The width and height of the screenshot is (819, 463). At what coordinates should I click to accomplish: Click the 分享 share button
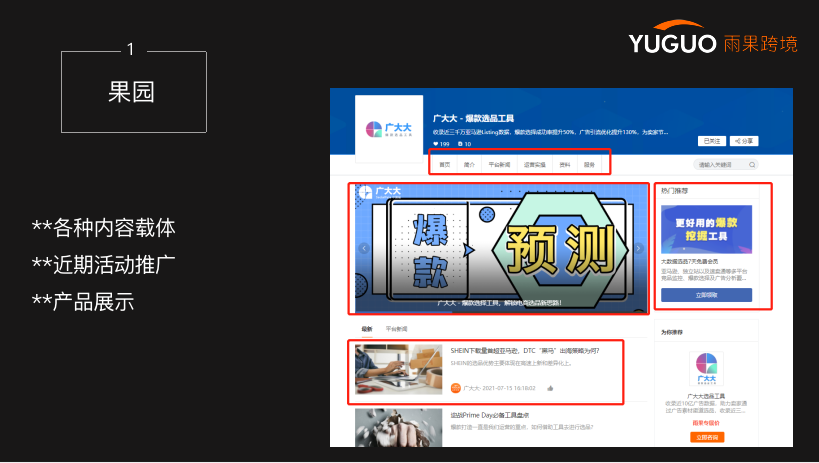744,141
